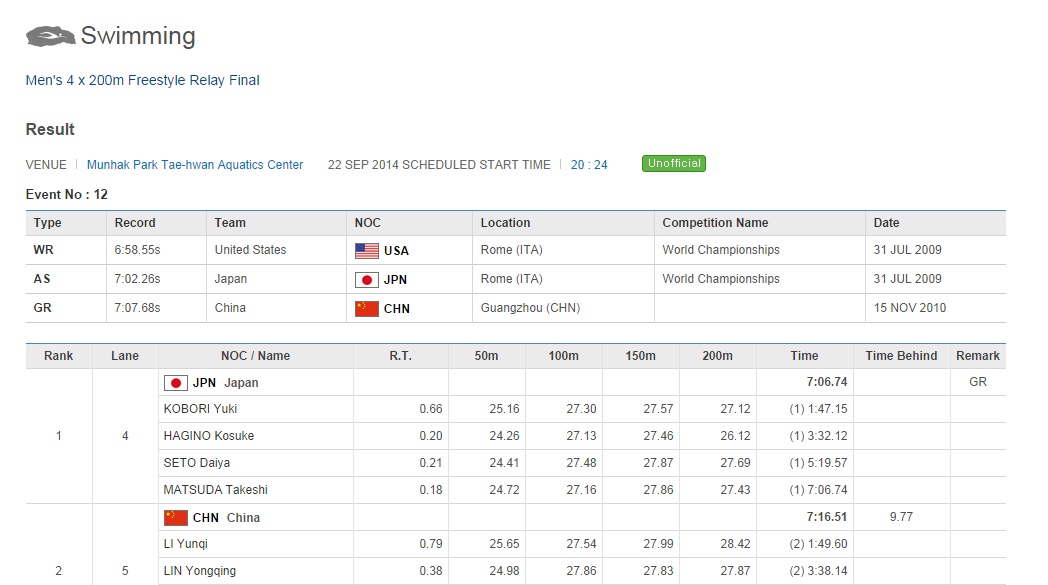The image size is (1048, 585).
Task: Click the Time Behind column header
Action: coord(901,356)
